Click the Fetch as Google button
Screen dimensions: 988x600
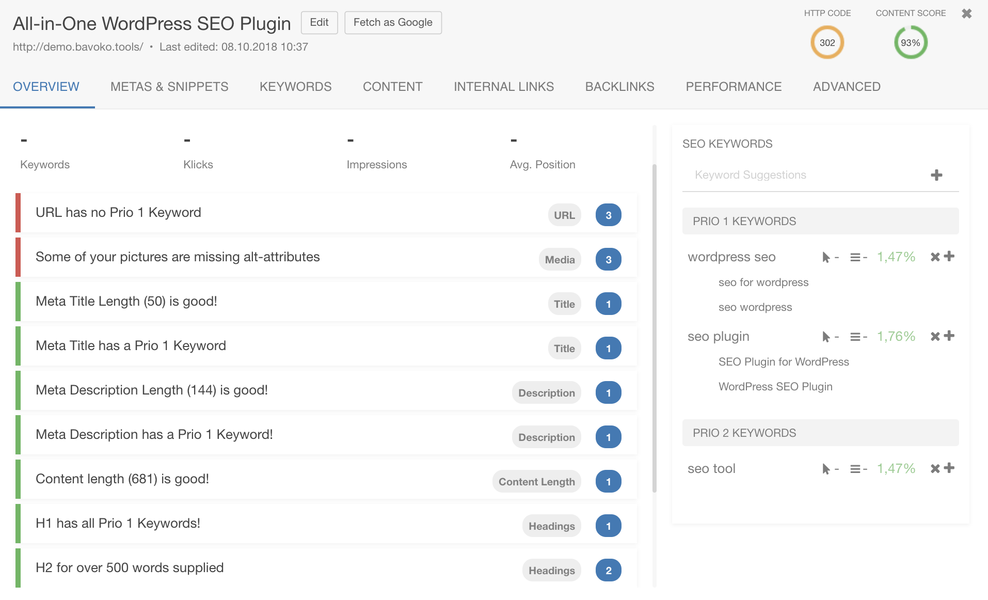click(x=393, y=23)
